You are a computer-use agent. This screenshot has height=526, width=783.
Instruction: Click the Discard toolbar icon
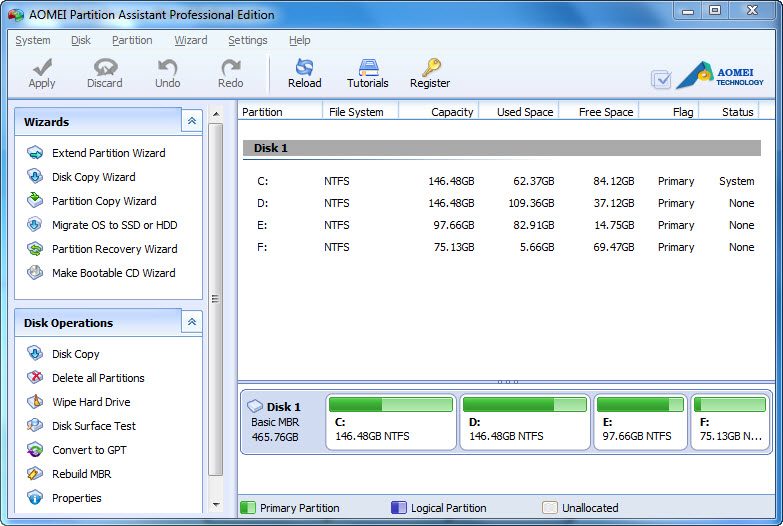pyautogui.click(x=105, y=67)
